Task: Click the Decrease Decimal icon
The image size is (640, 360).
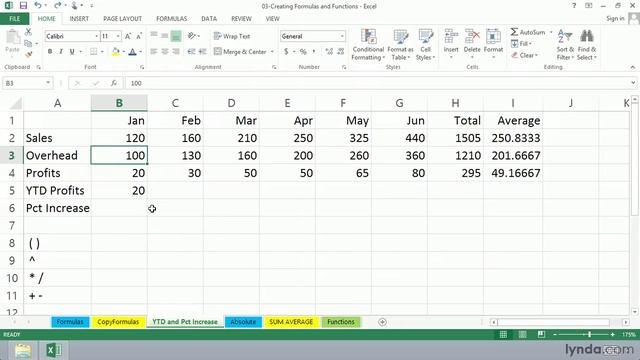Action: (x=340, y=51)
